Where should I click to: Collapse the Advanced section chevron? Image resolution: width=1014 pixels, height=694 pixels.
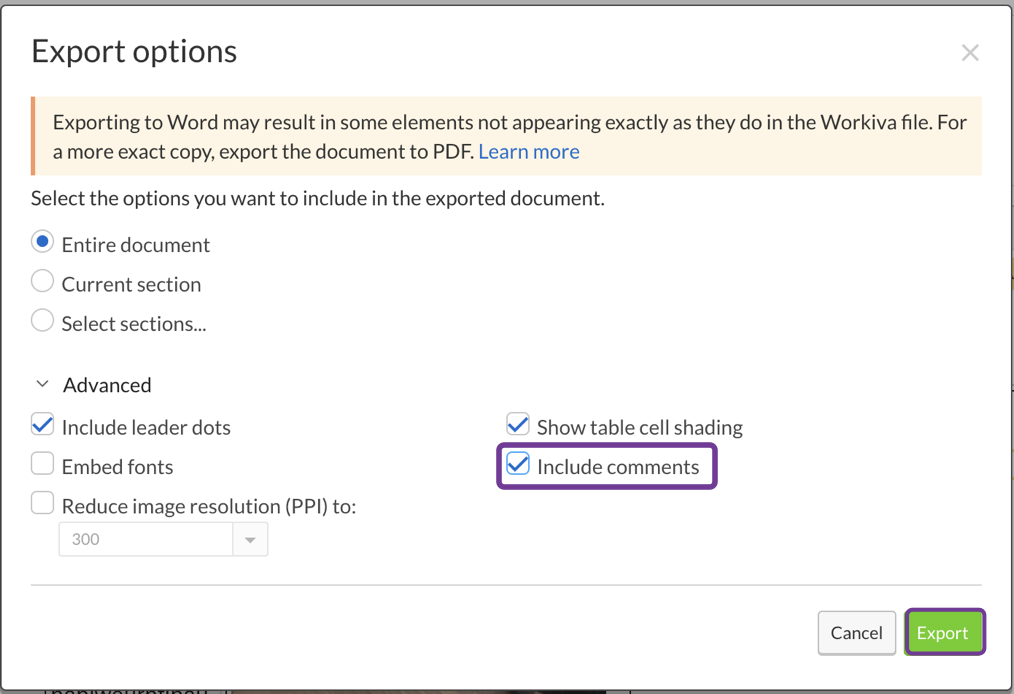pos(43,385)
